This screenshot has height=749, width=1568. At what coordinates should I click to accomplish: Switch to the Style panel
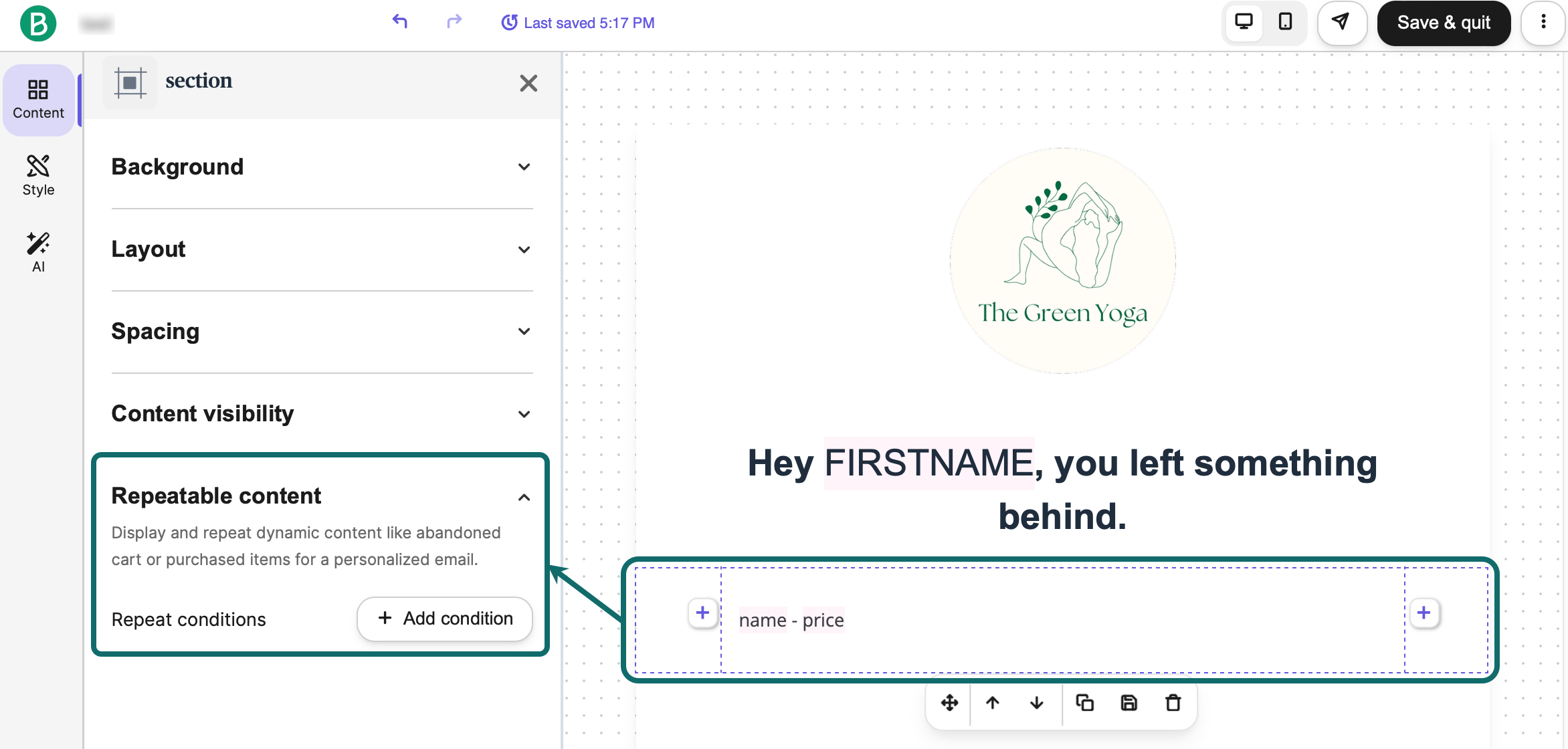tap(38, 175)
